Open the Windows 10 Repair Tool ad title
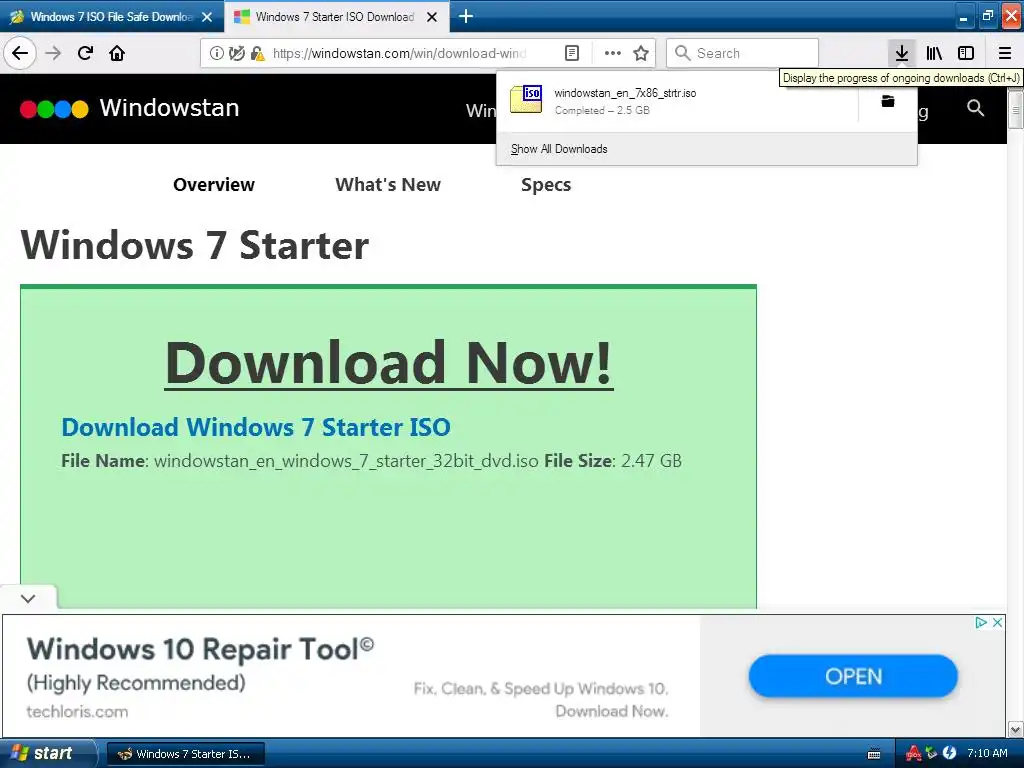1024x768 pixels. click(200, 649)
